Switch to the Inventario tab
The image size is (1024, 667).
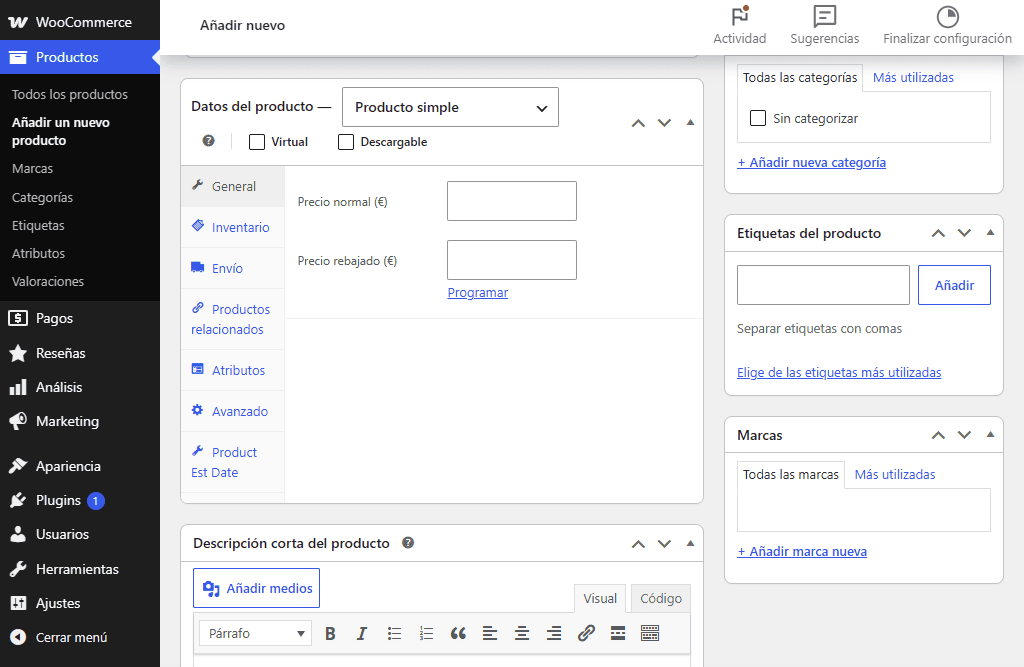tap(232, 227)
